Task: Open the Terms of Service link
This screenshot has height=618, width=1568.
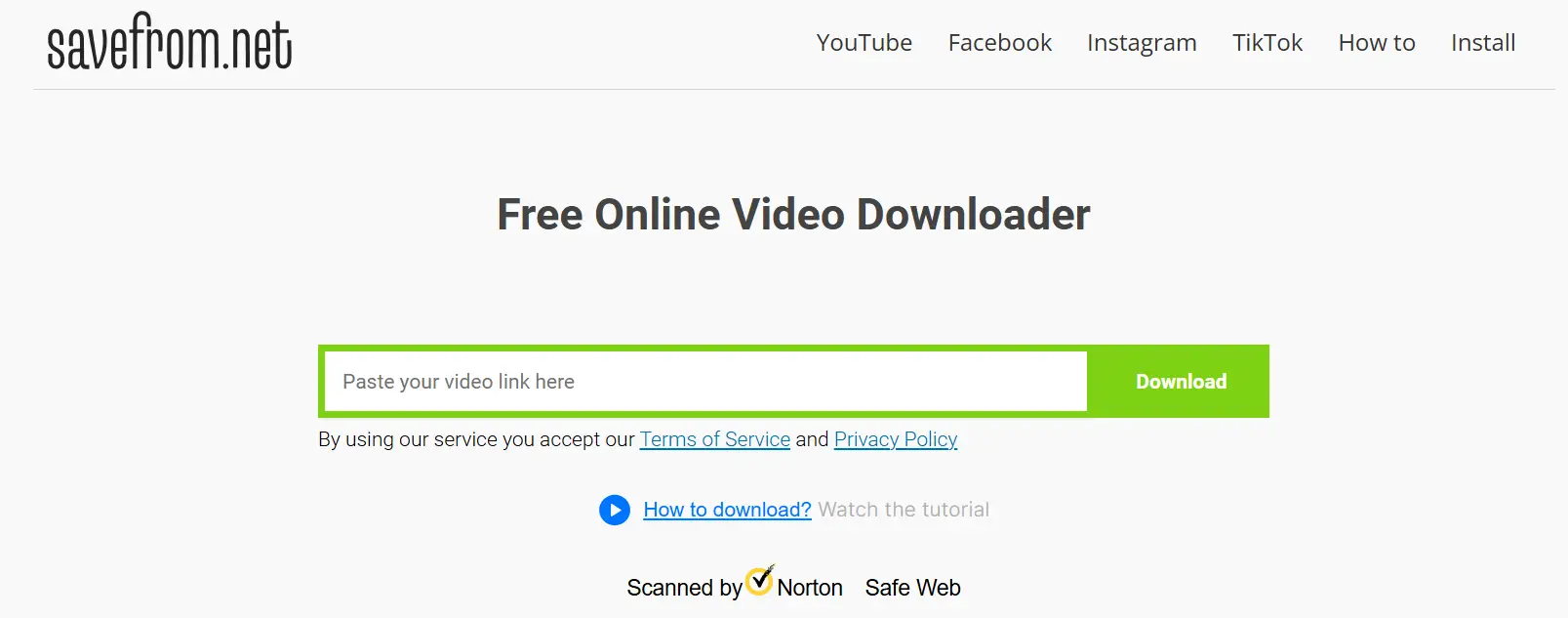Action: click(715, 439)
